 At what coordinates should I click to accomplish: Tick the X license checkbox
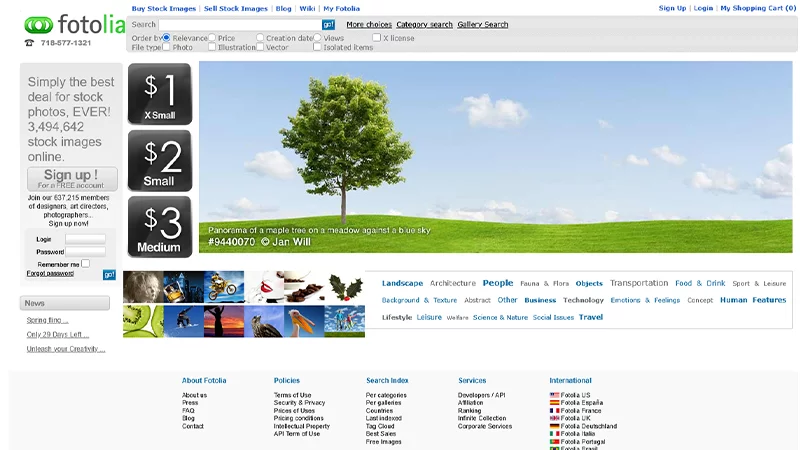pos(376,38)
